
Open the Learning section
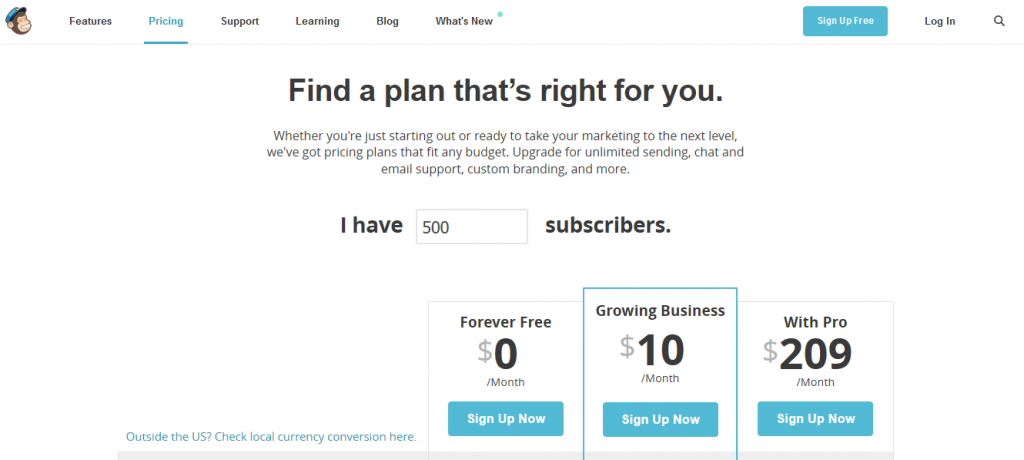317,21
